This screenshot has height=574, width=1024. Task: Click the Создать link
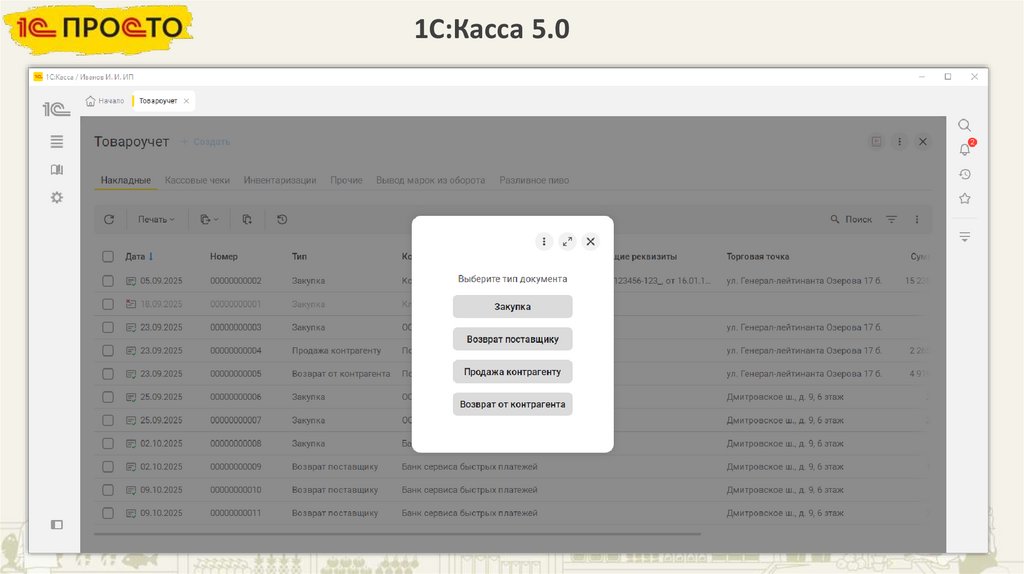[206, 142]
